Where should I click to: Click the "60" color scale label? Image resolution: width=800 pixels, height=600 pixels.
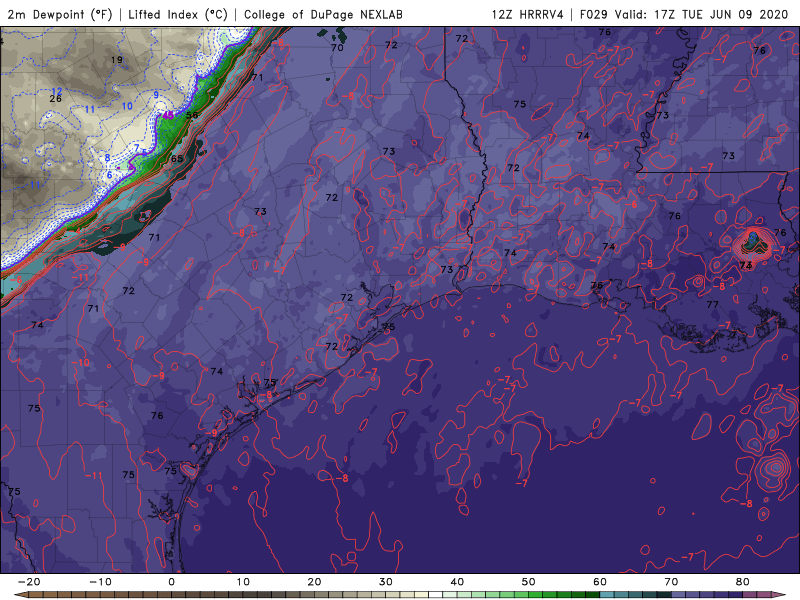[600, 582]
